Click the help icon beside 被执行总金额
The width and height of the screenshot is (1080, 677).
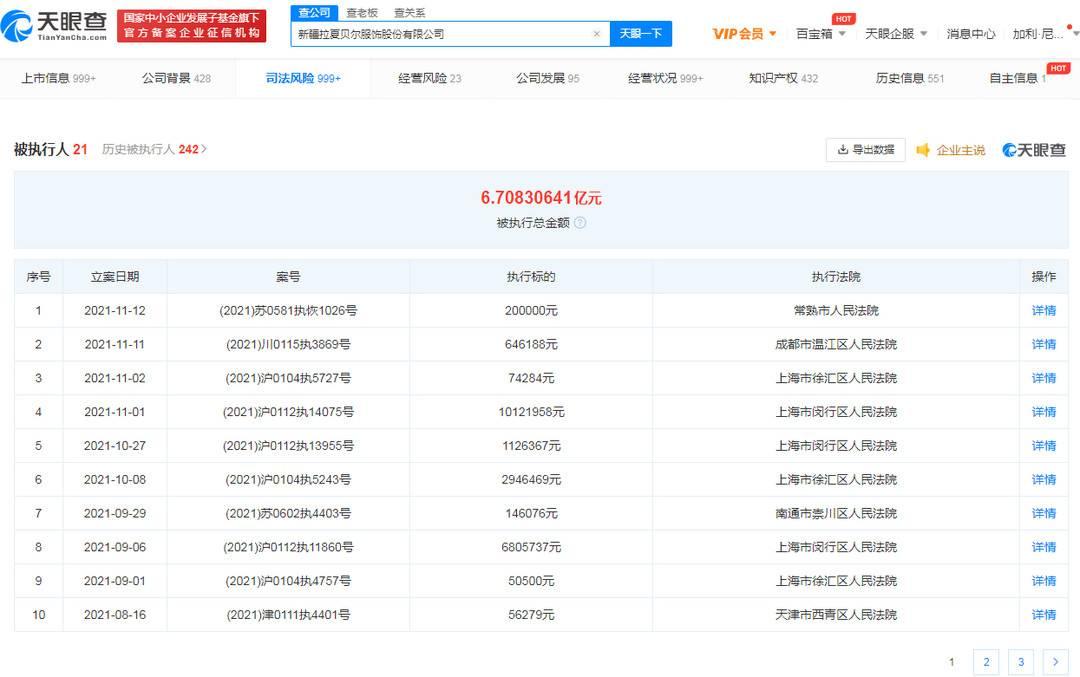(x=580, y=222)
